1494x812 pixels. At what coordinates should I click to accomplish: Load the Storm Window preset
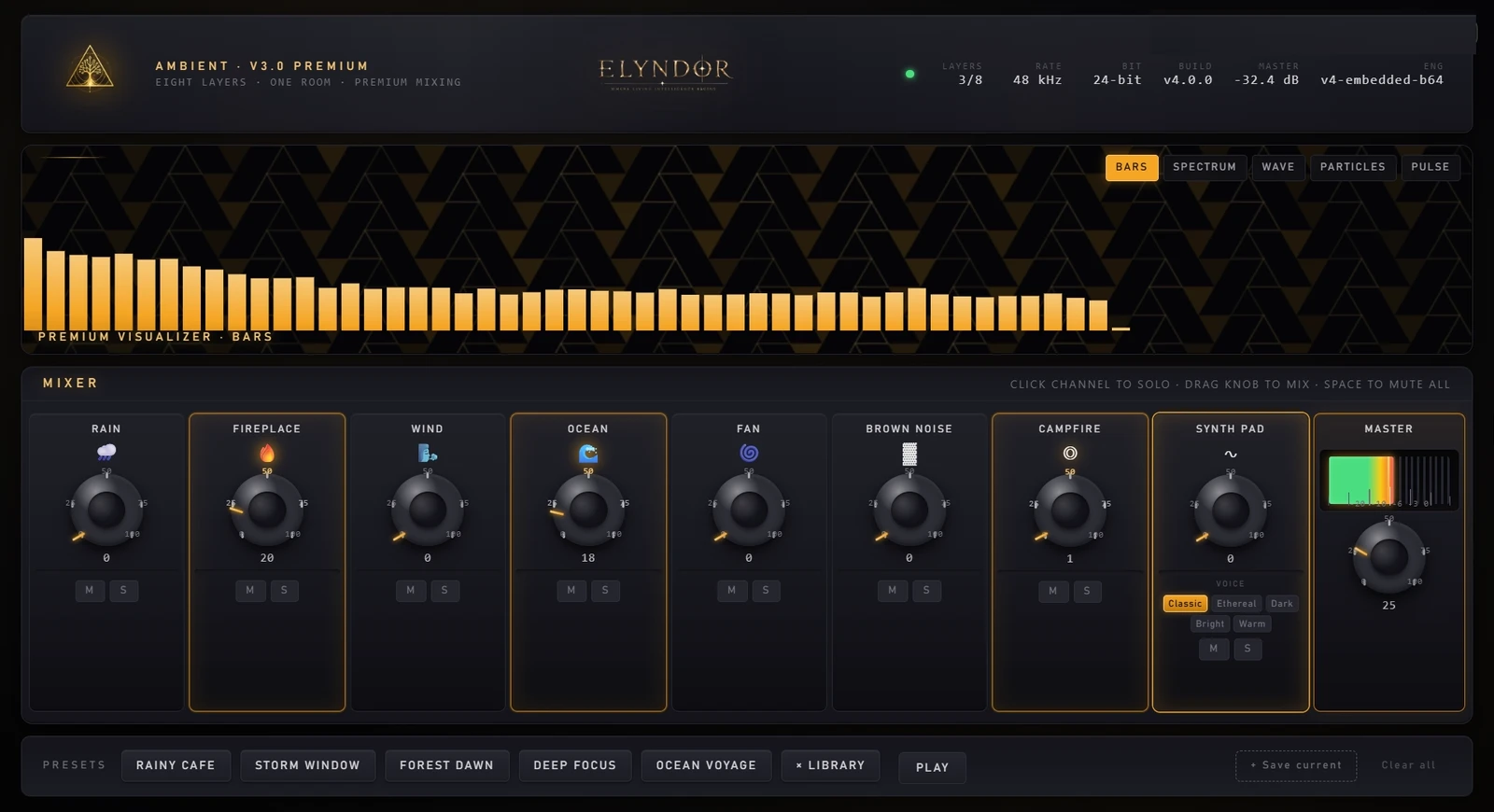tap(307, 765)
